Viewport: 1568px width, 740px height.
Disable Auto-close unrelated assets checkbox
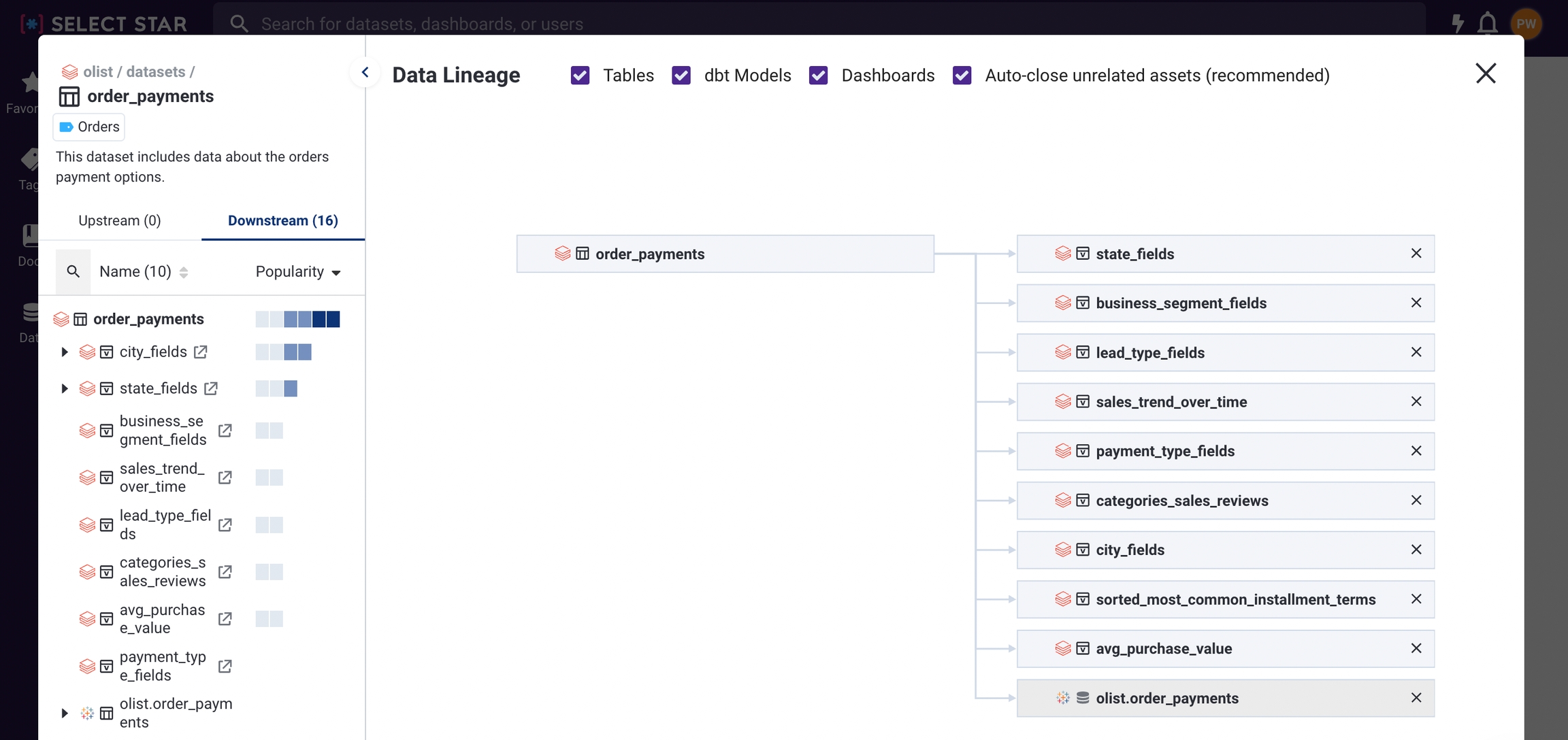[x=962, y=75]
